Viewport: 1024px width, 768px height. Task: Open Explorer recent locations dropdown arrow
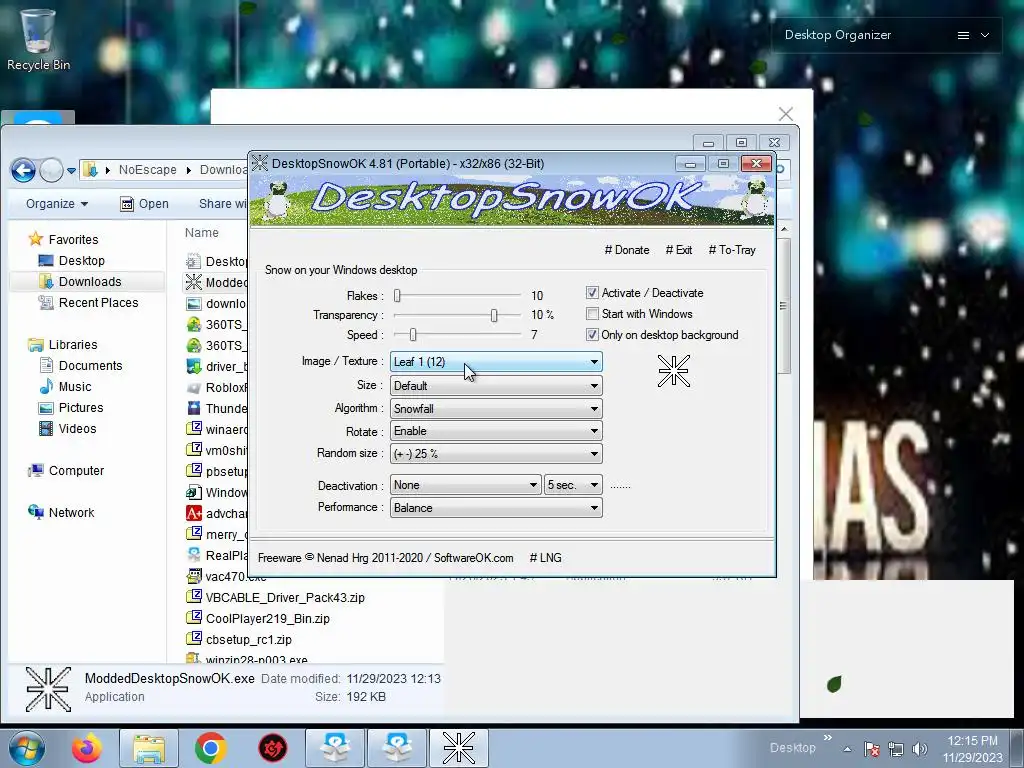[71, 170]
